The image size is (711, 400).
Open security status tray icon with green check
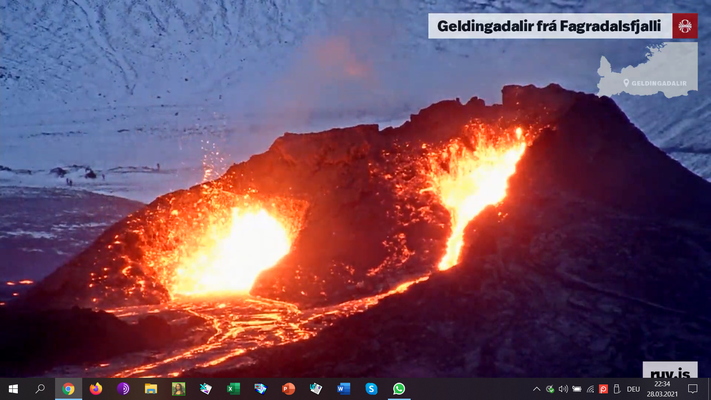tap(550, 389)
